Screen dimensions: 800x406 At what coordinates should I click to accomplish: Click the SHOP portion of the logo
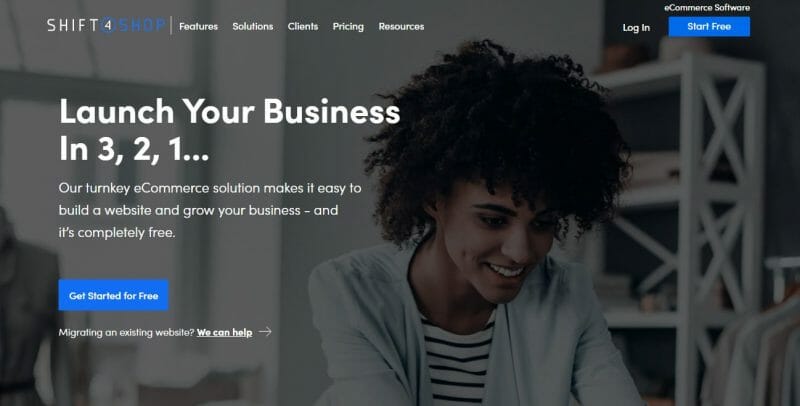tap(141, 26)
